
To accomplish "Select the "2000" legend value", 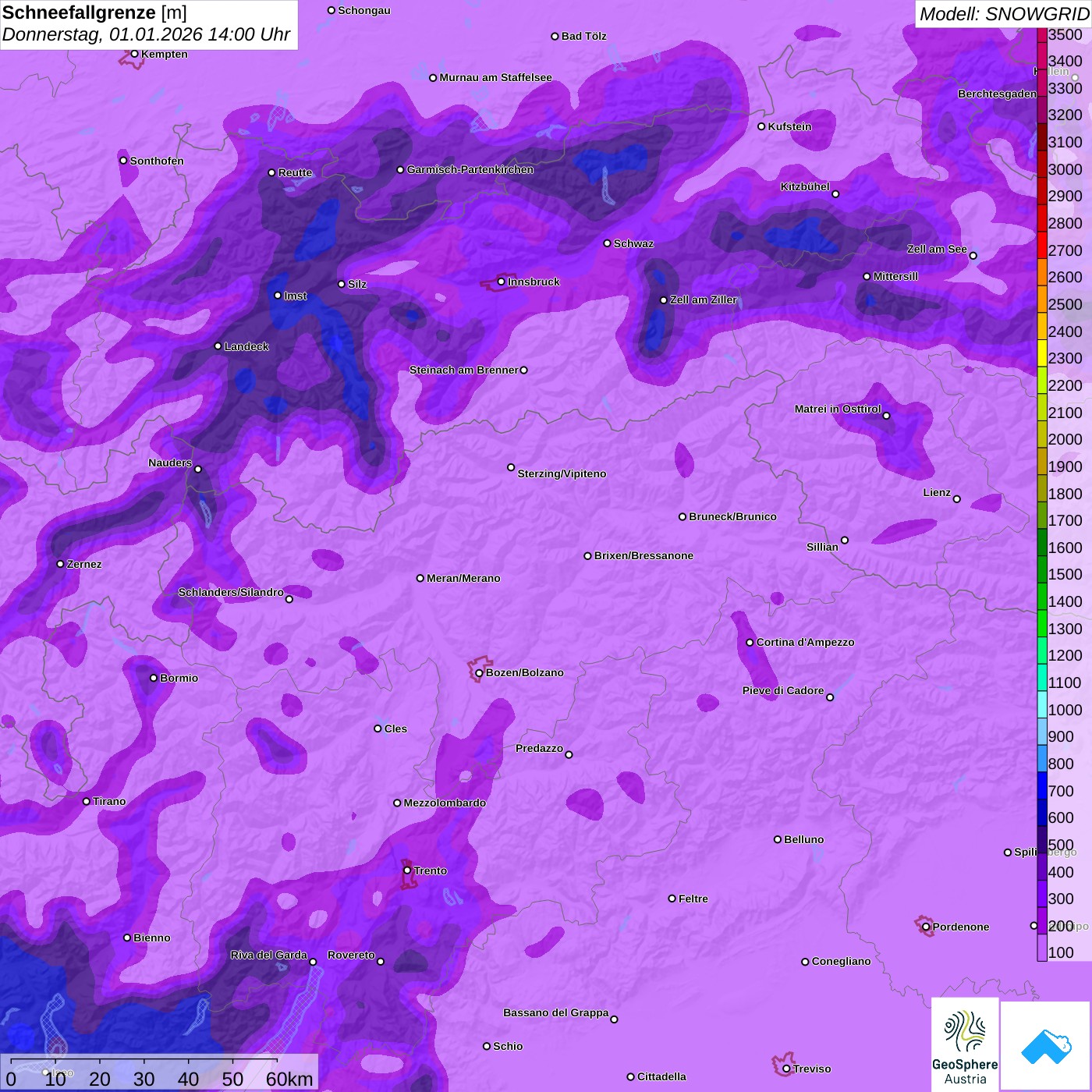I will coord(1065,439).
